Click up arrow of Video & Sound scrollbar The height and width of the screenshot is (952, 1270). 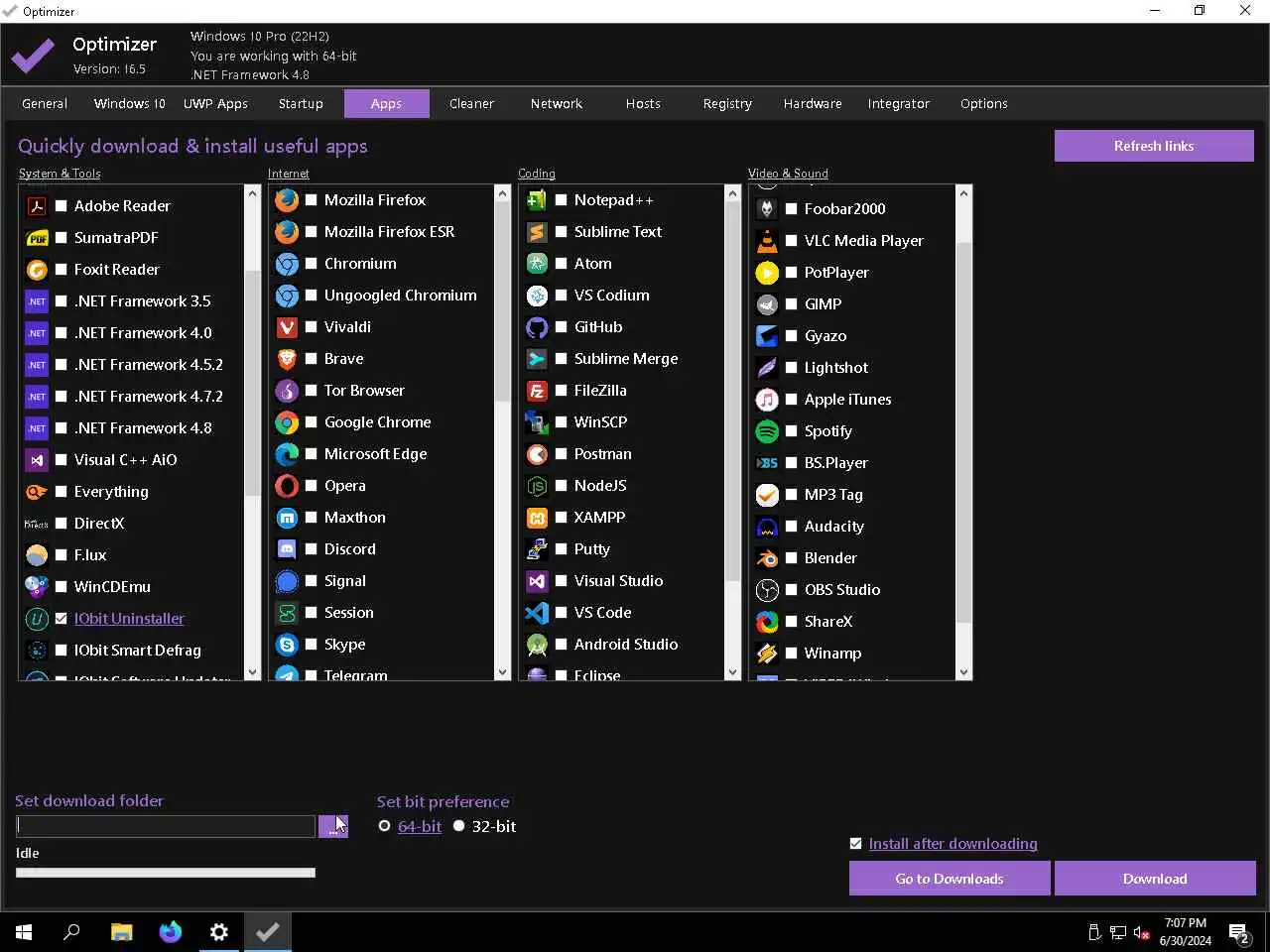962,193
